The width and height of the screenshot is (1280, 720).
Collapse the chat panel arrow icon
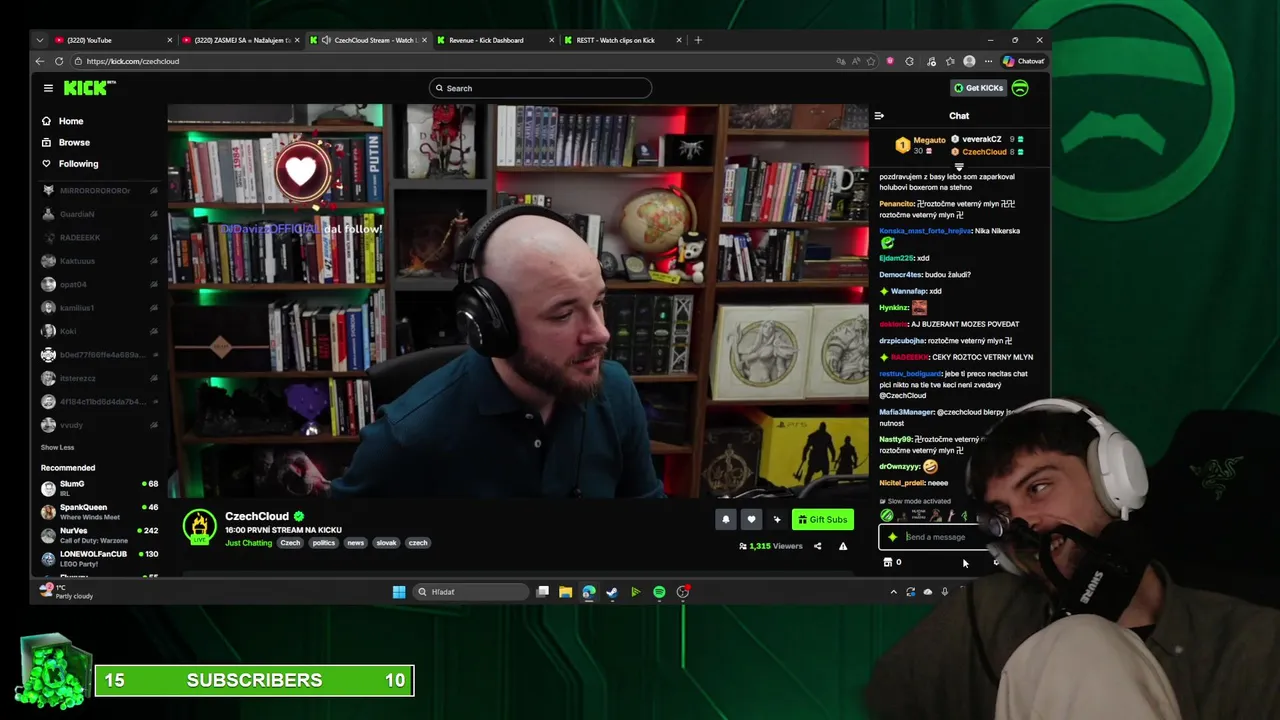click(879, 116)
